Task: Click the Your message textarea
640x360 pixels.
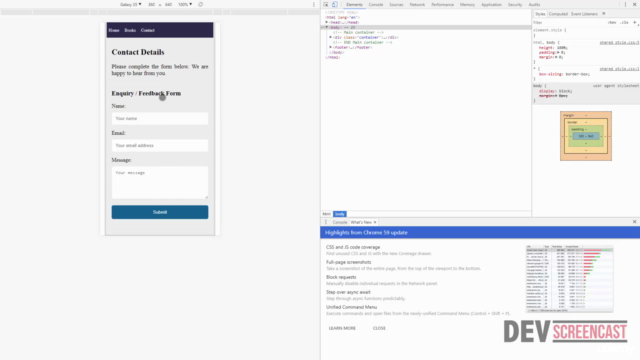Action: [160, 182]
